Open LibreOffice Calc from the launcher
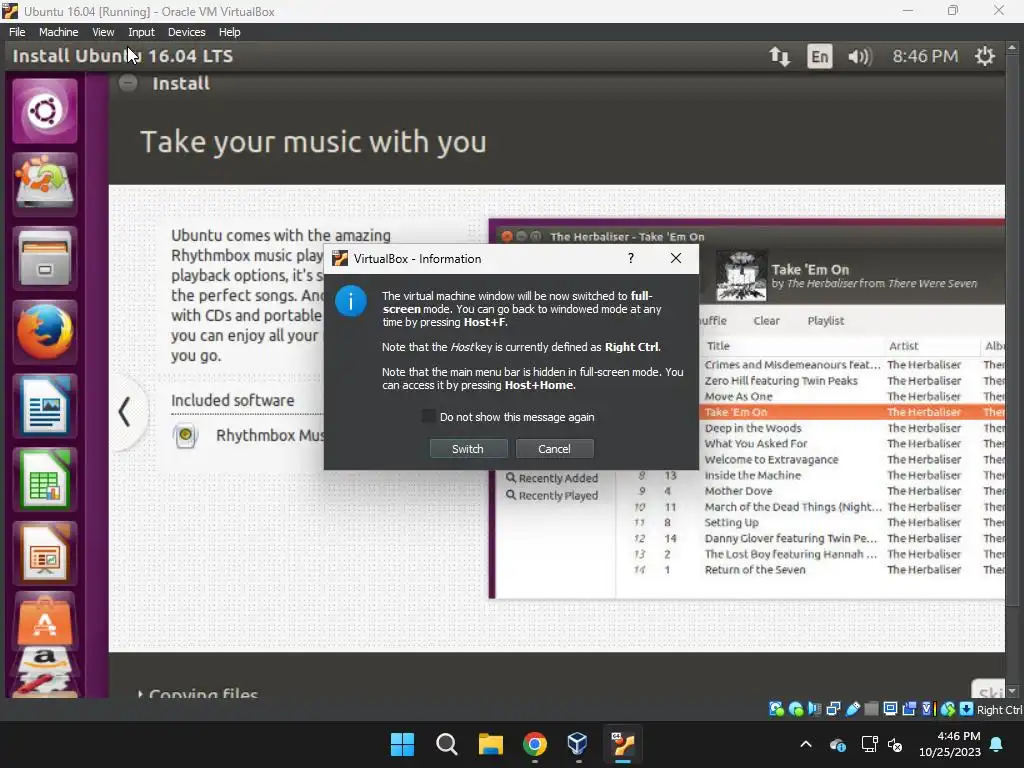Viewport: 1024px width, 768px height. (x=44, y=480)
